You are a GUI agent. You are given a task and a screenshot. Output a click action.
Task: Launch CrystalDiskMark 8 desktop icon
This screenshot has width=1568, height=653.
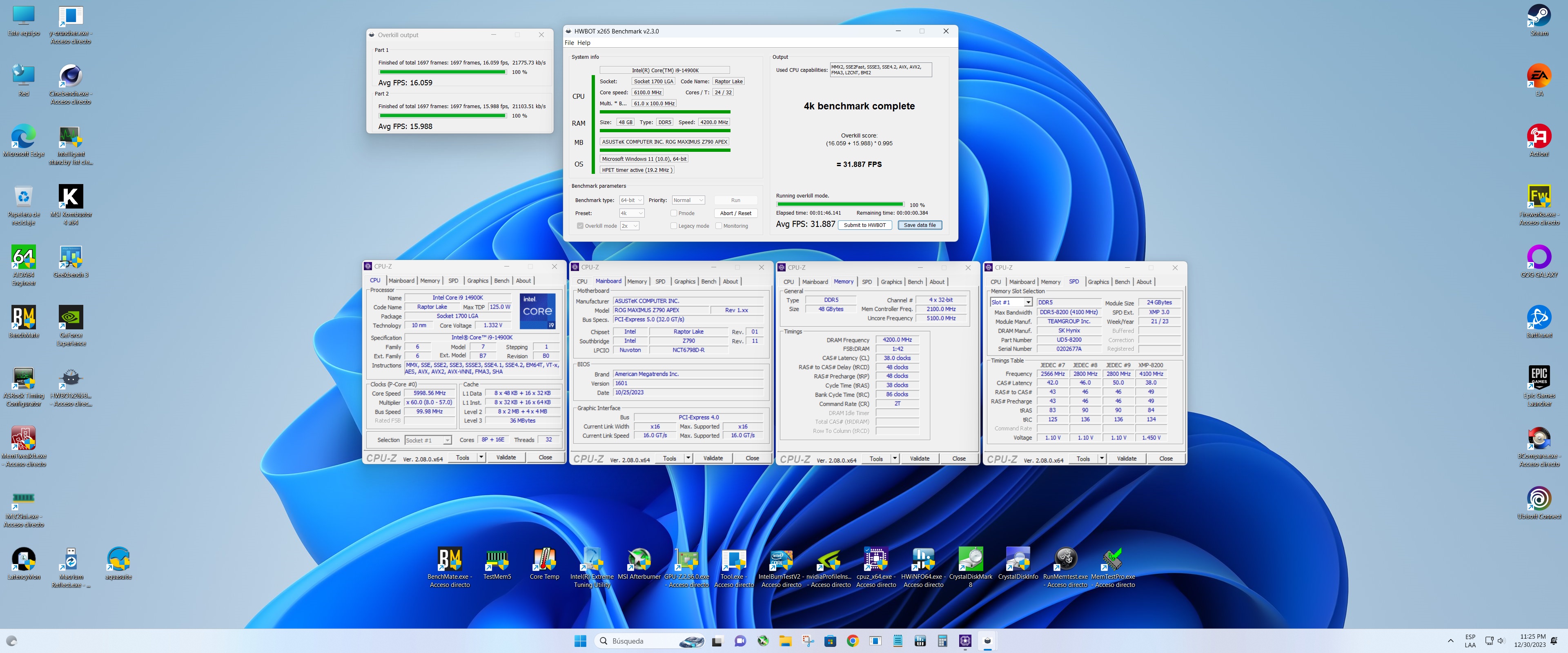[971, 567]
